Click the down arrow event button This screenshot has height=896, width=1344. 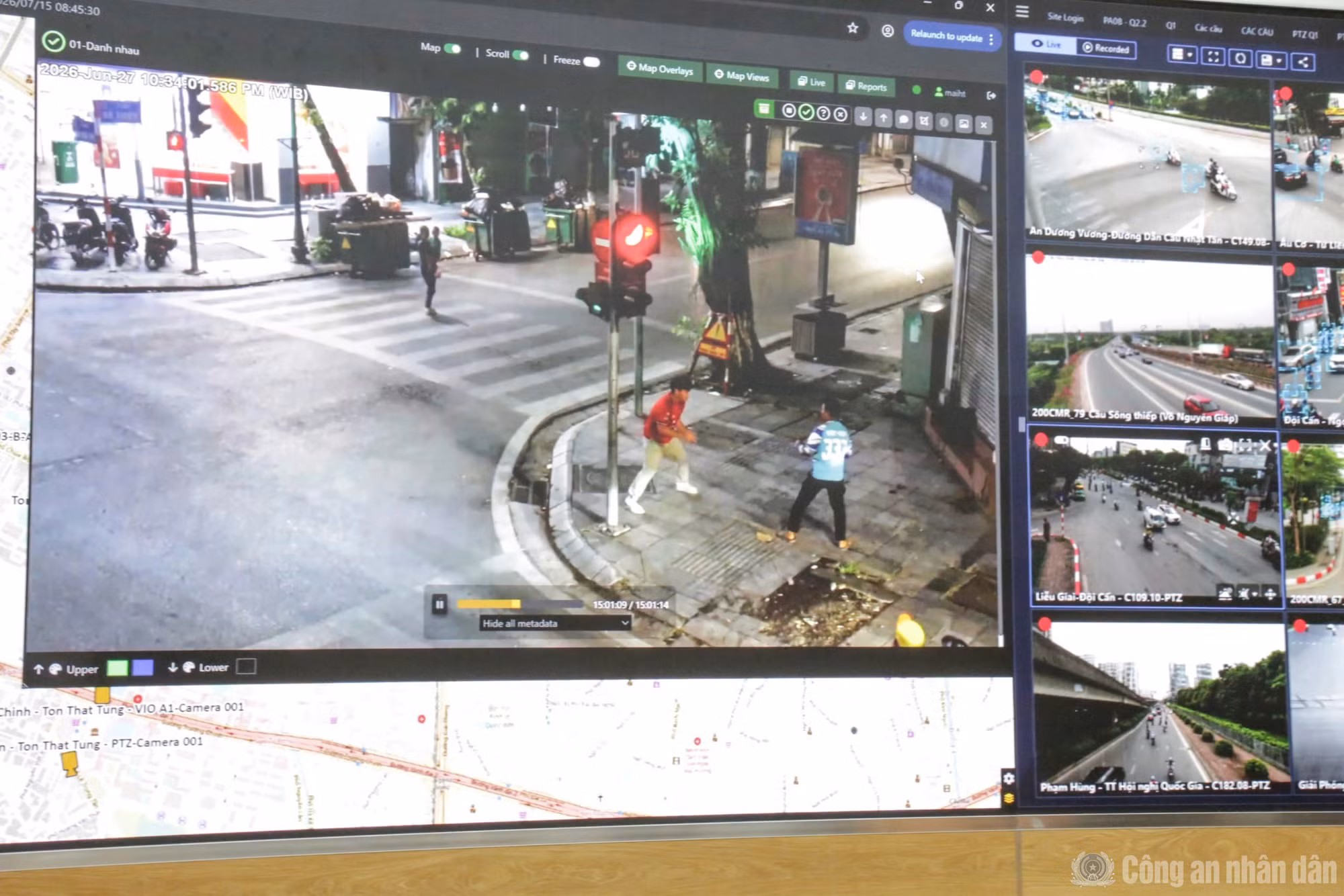click(x=864, y=117)
